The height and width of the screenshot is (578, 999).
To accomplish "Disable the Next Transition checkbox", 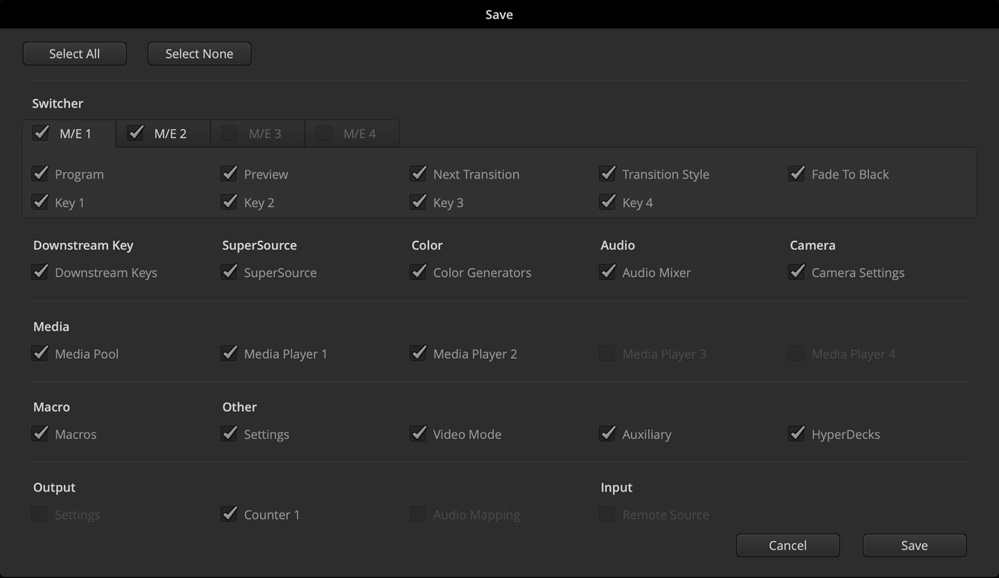I will coord(419,174).
